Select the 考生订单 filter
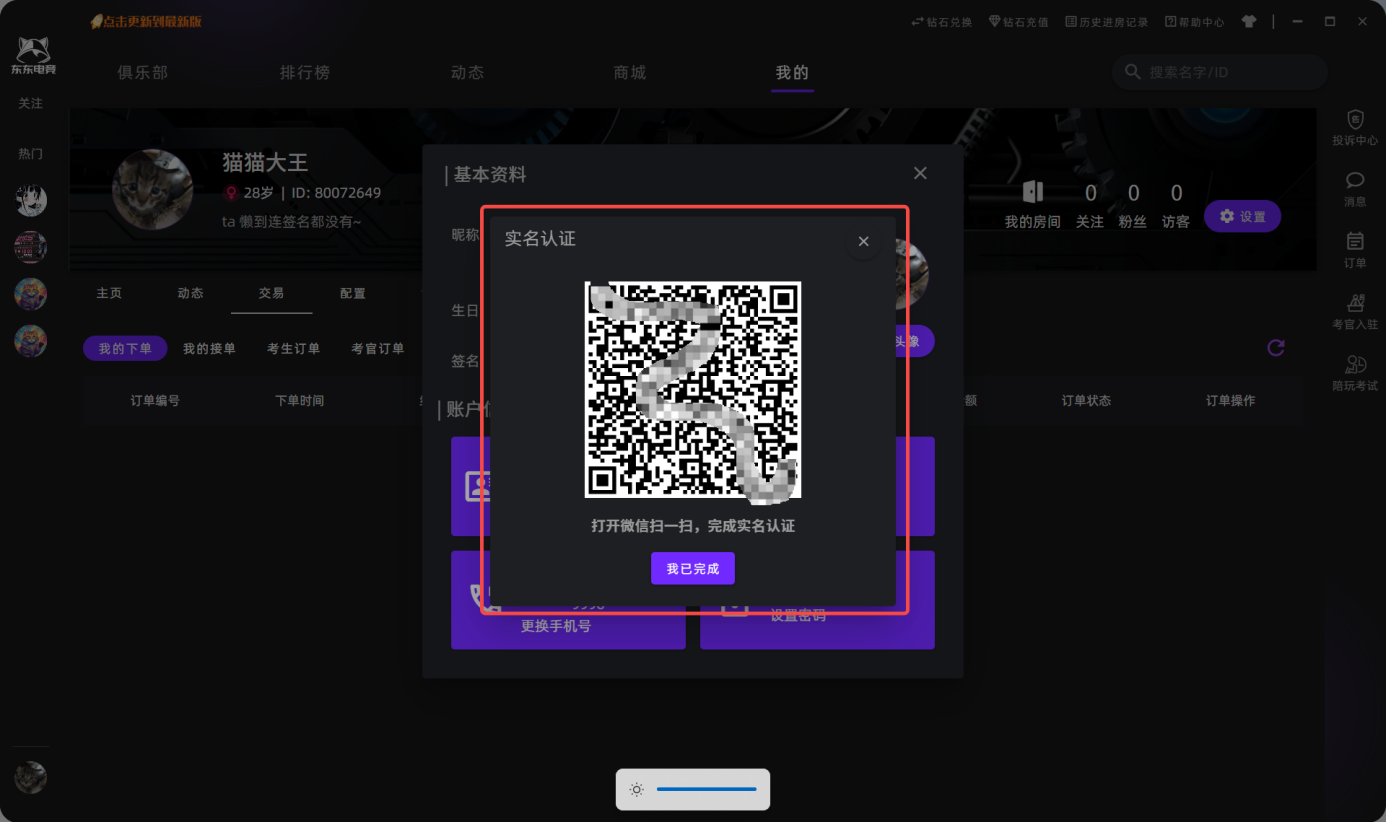 tap(293, 348)
